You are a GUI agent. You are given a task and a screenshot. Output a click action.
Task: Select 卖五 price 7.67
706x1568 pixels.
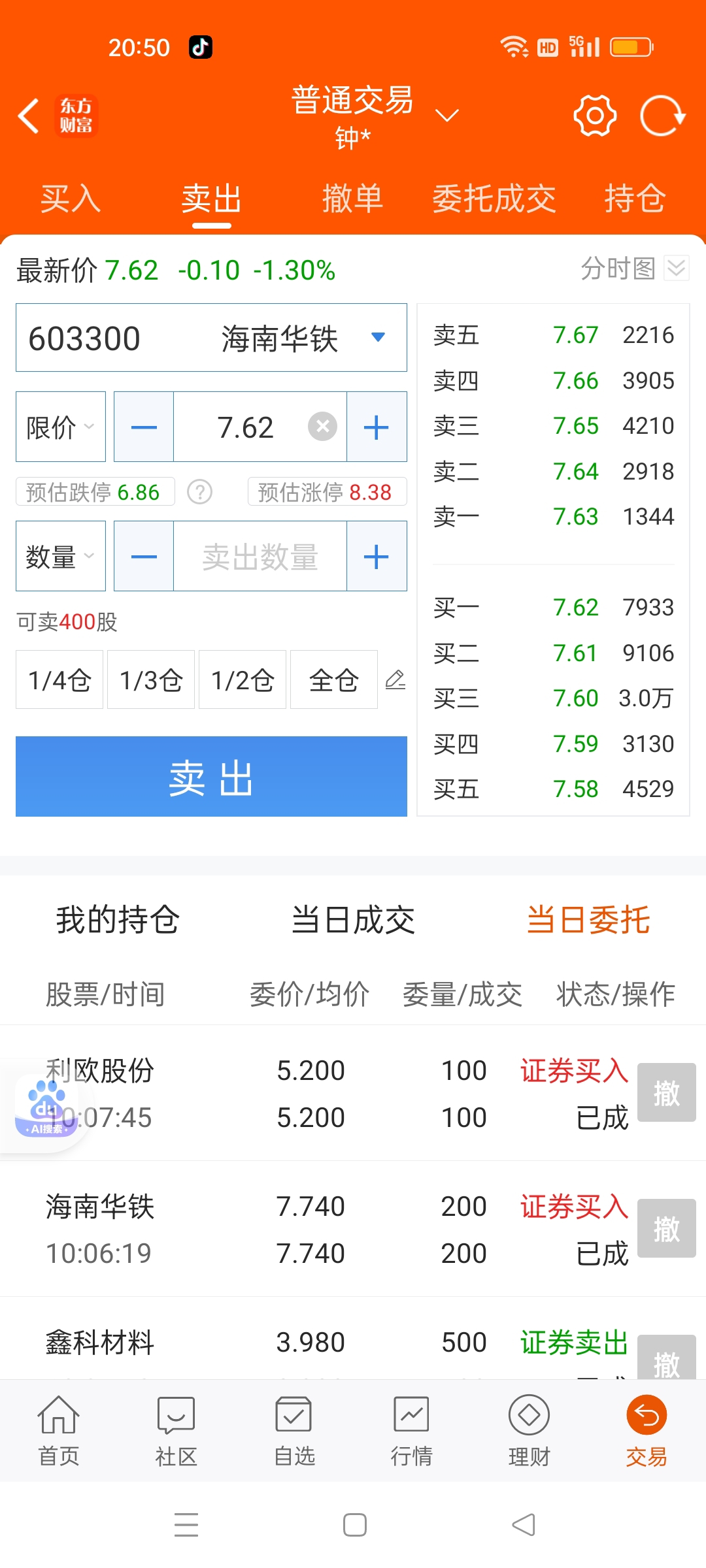pyautogui.click(x=554, y=335)
